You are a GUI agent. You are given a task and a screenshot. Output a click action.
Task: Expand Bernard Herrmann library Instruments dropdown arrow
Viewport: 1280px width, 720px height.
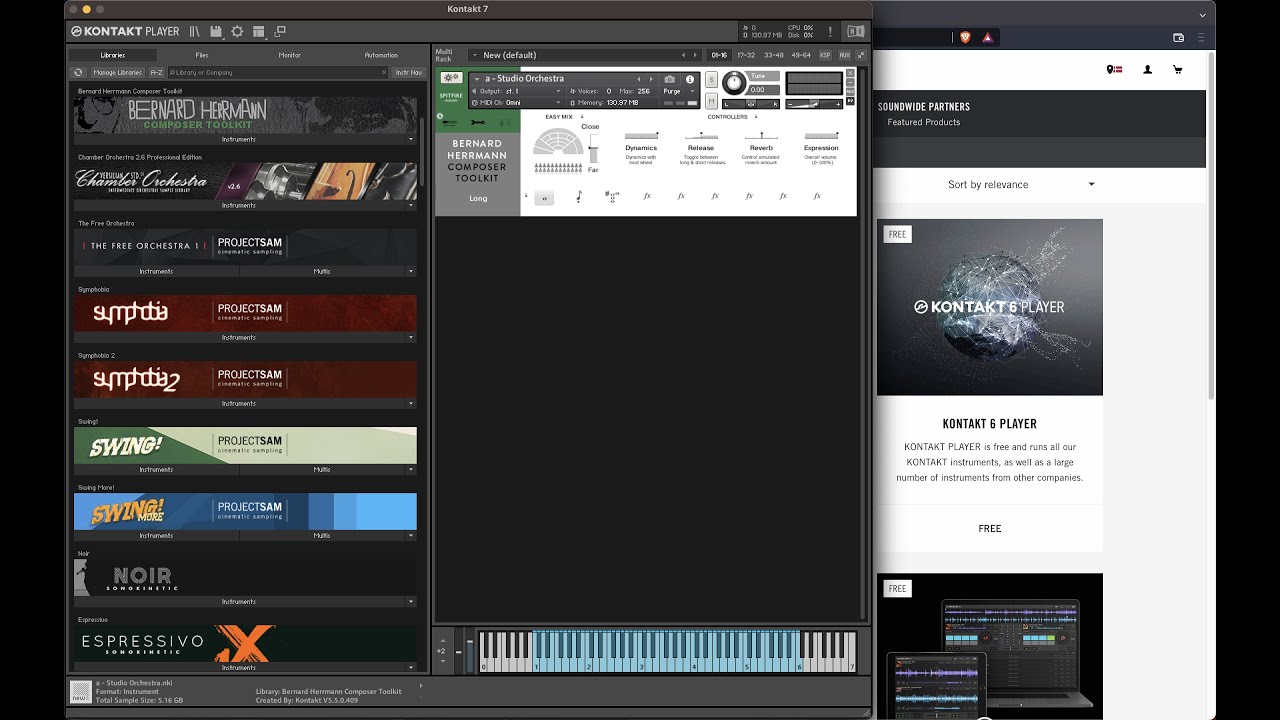point(410,139)
